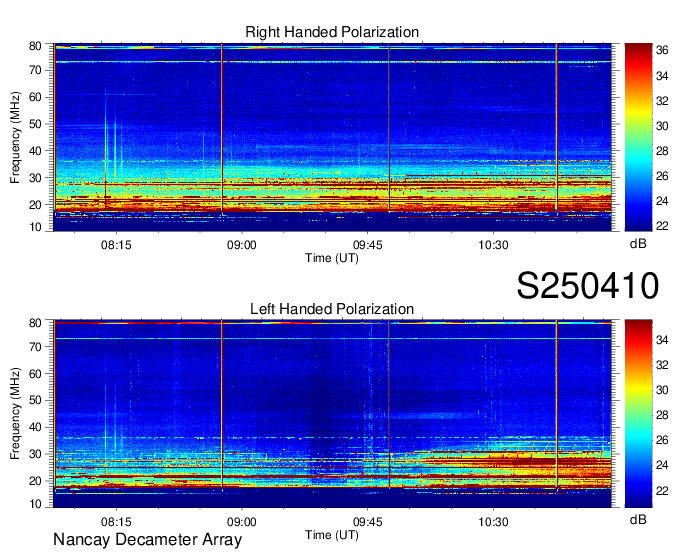Viewport: 680px width, 552px height.
Task: Click the "Left Handed Polarization" plot title
Action: pos(332,309)
